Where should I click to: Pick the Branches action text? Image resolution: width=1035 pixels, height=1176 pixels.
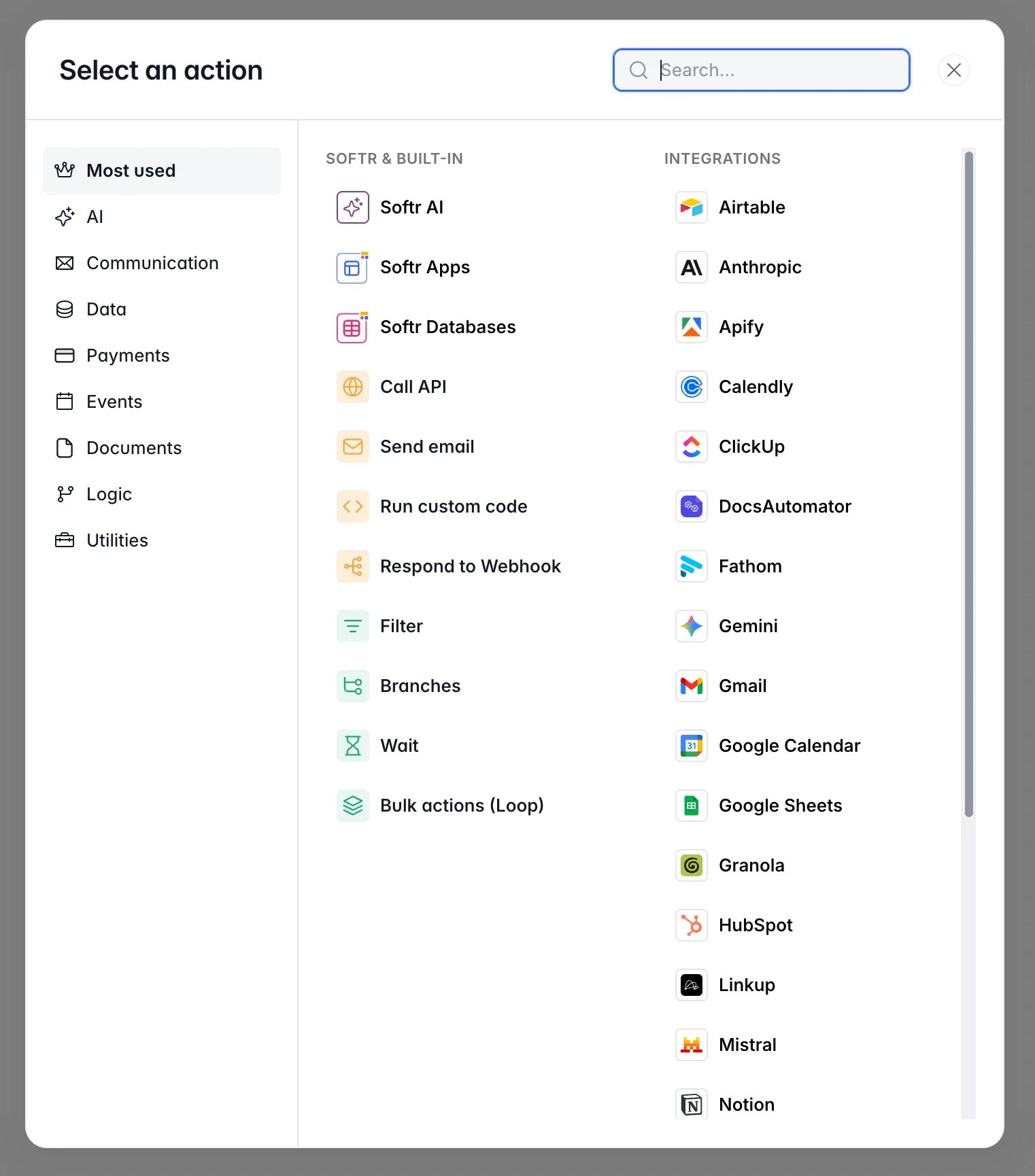pos(420,686)
